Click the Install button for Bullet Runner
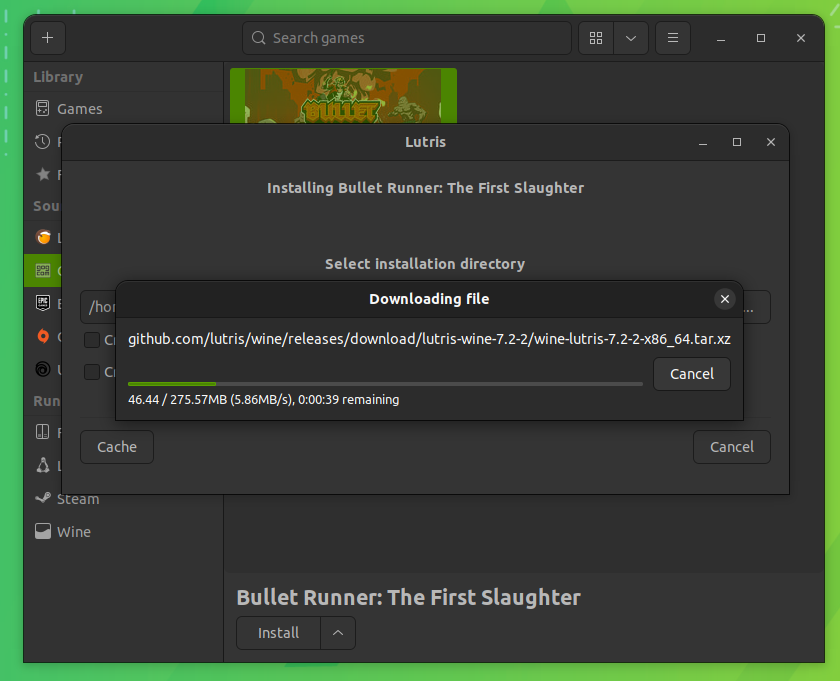The width and height of the screenshot is (840, 681). click(279, 633)
